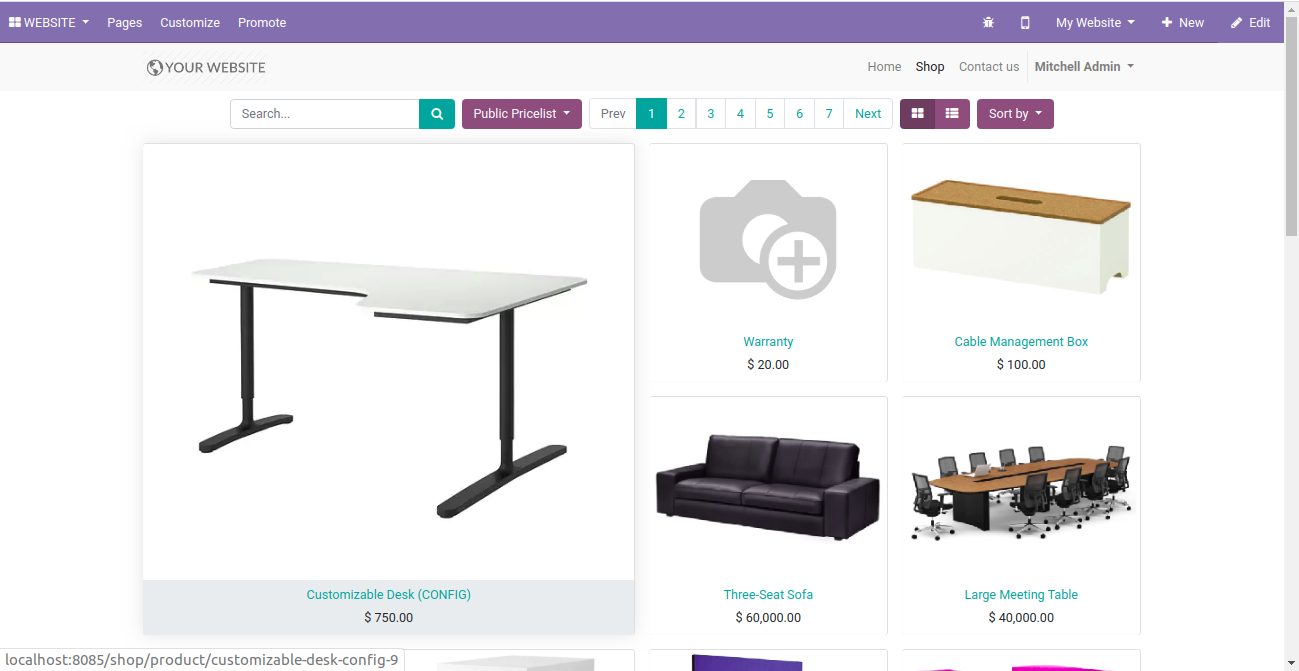Open the WEBSITE apps menu

point(49,22)
